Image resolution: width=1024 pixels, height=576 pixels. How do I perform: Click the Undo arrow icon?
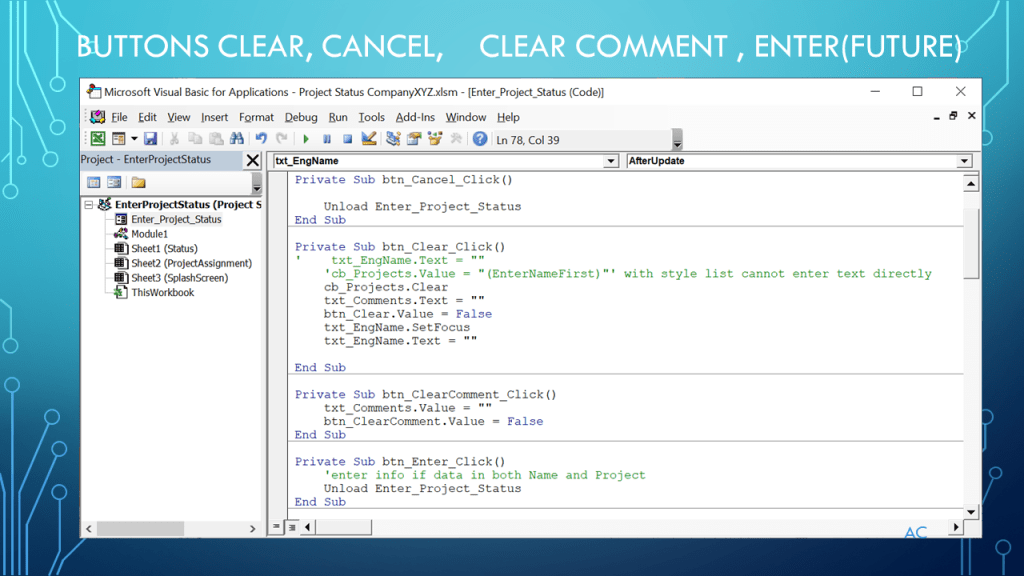click(261, 139)
